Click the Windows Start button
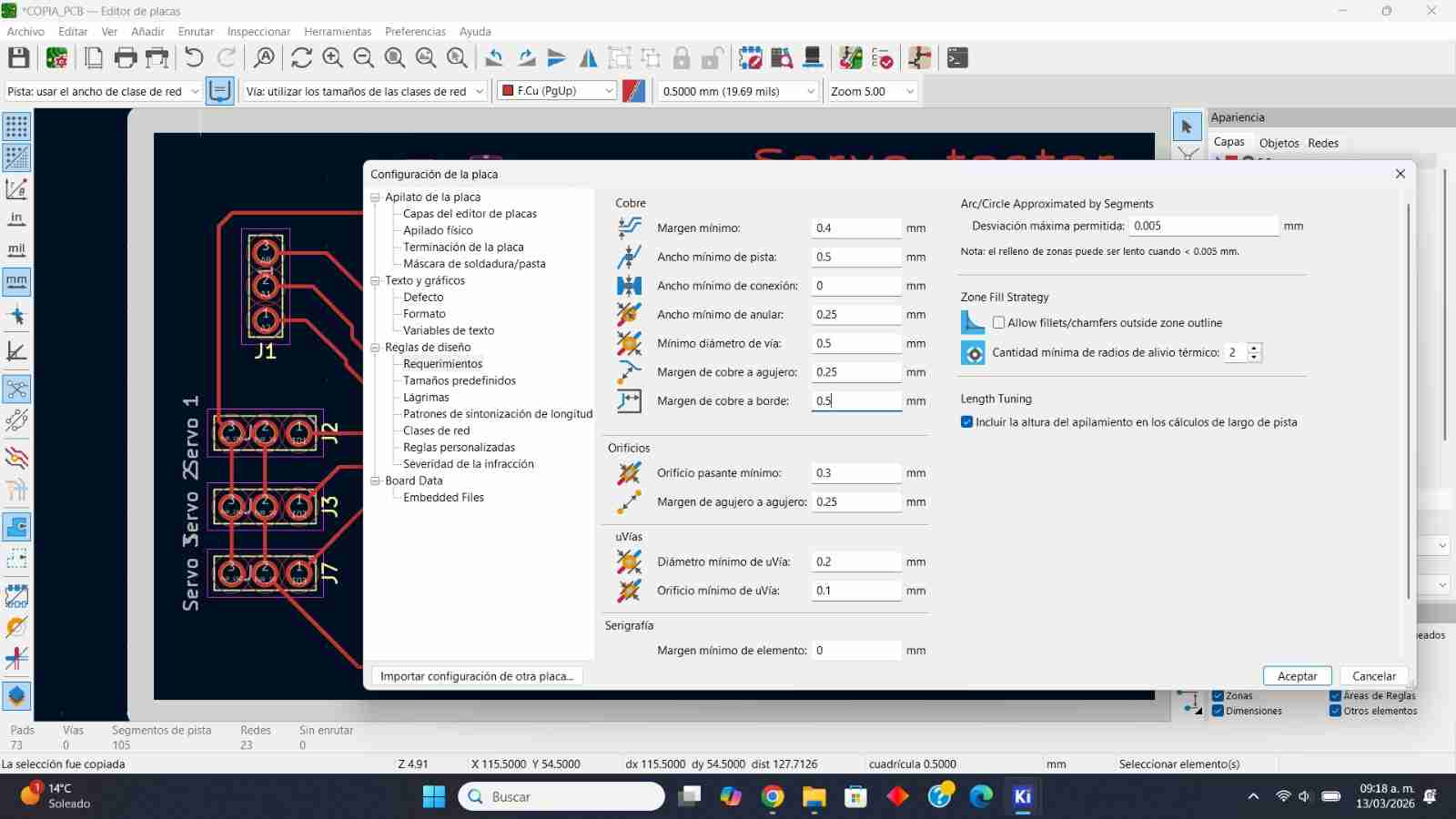The image size is (1456, 819). pyautogui.click(x=434, y=797)
